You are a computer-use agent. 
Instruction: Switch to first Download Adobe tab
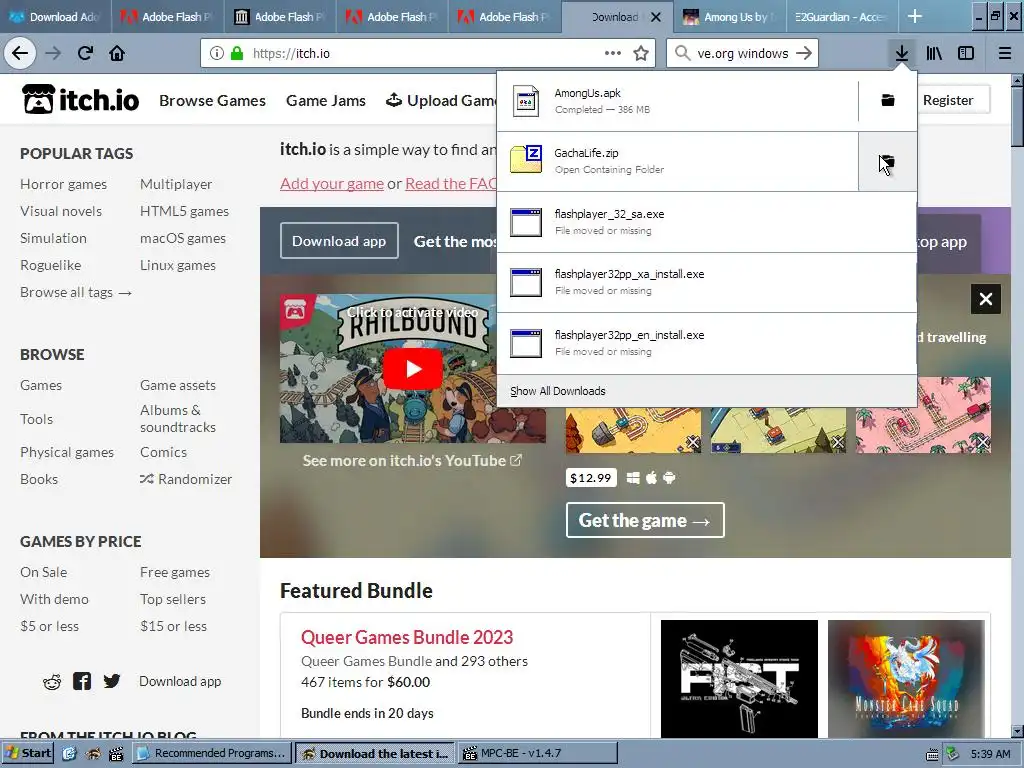[x=55, y=17]
